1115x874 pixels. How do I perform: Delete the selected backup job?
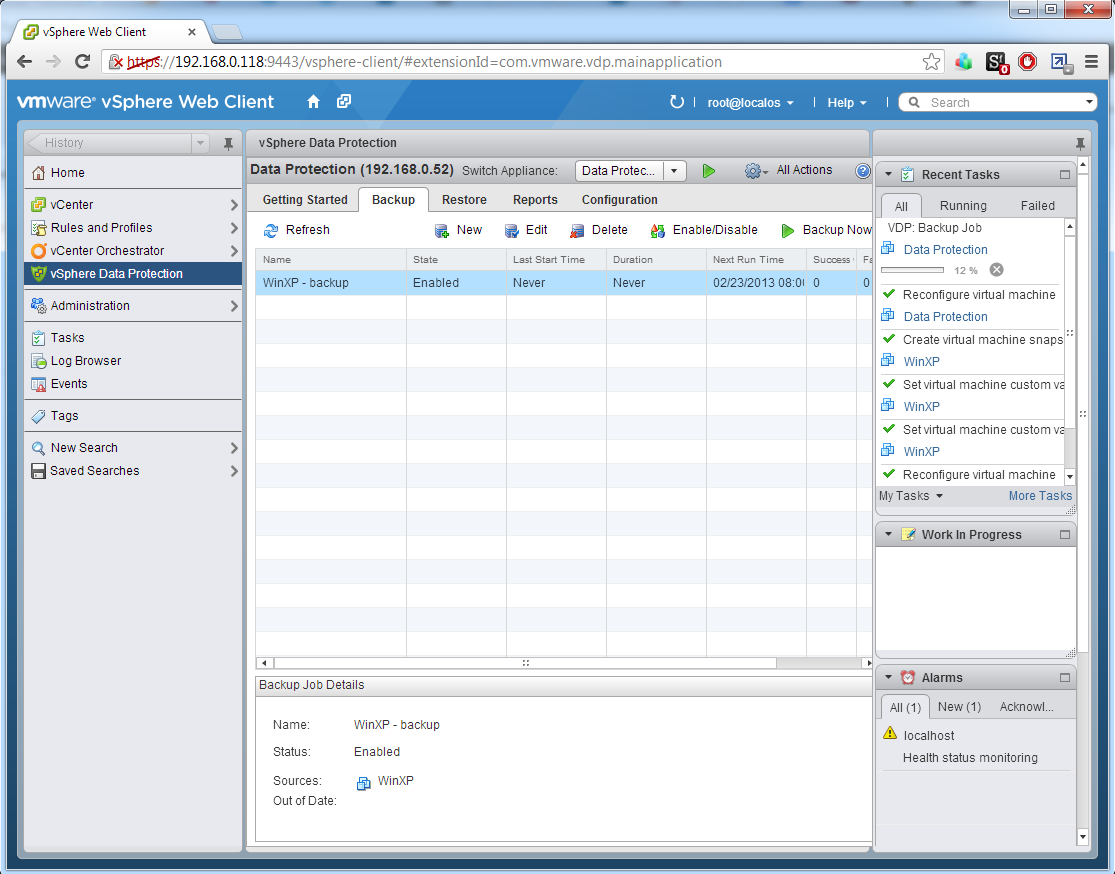[599, 230]
